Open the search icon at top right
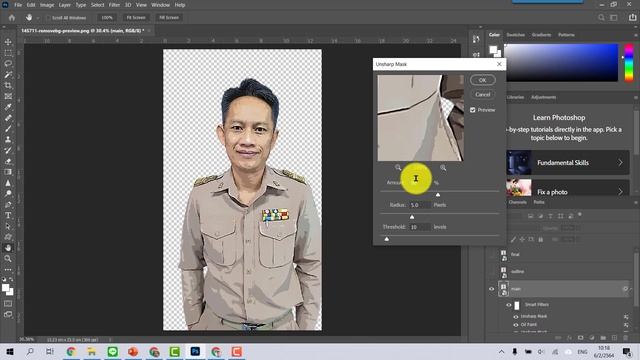Screen dimensions: 640x360 [601, 18]
